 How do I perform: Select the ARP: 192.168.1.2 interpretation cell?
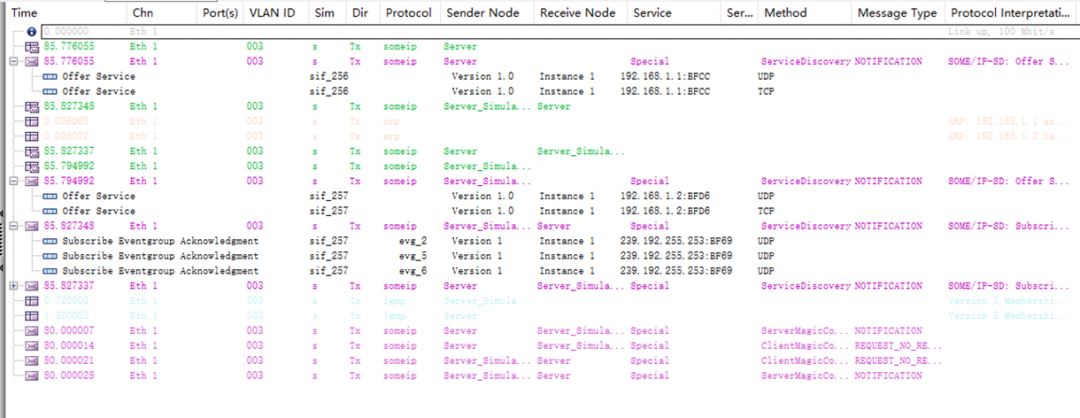[1008, 136]
